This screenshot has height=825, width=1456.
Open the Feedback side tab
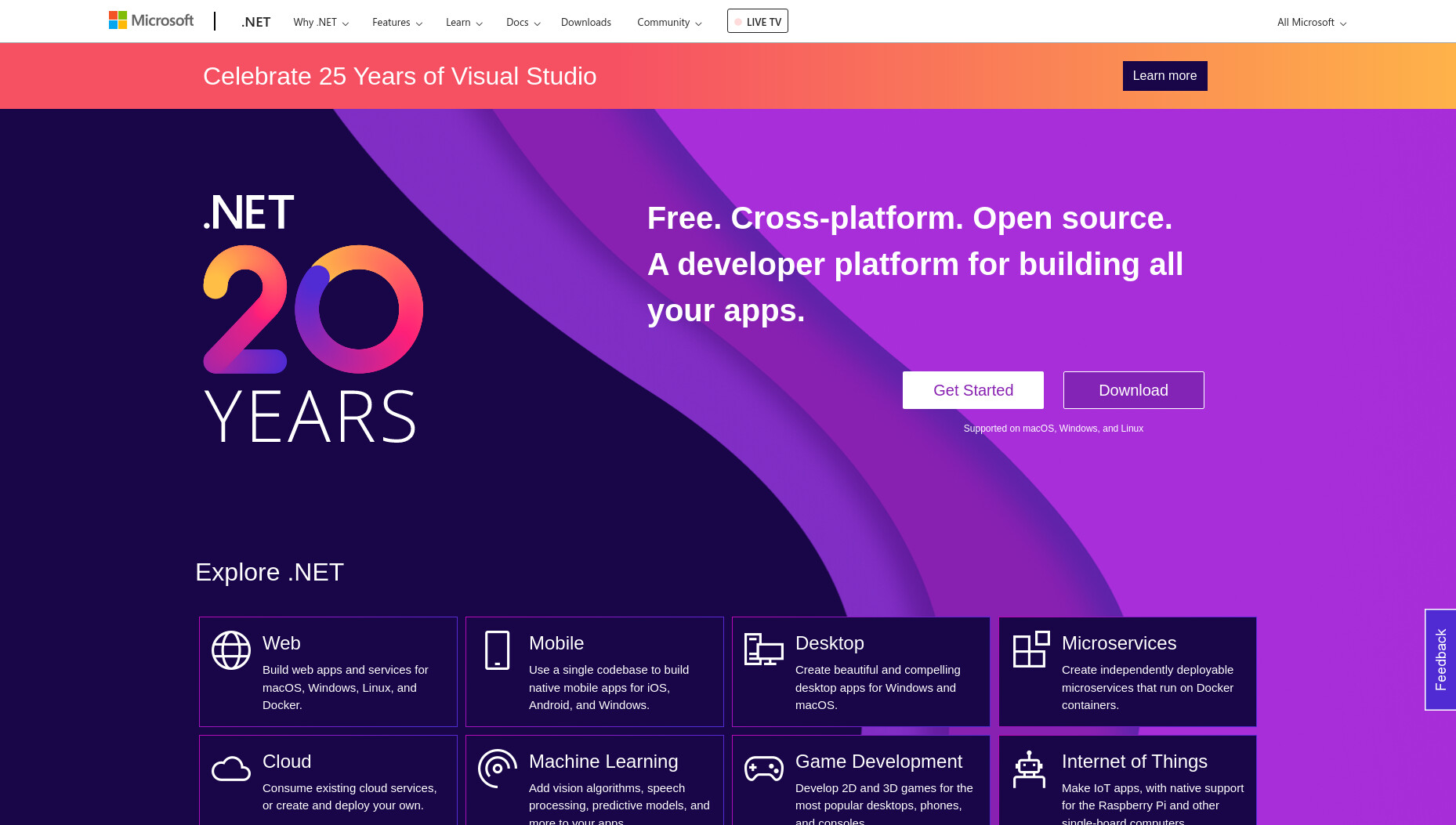click(x=1440, y=660)
